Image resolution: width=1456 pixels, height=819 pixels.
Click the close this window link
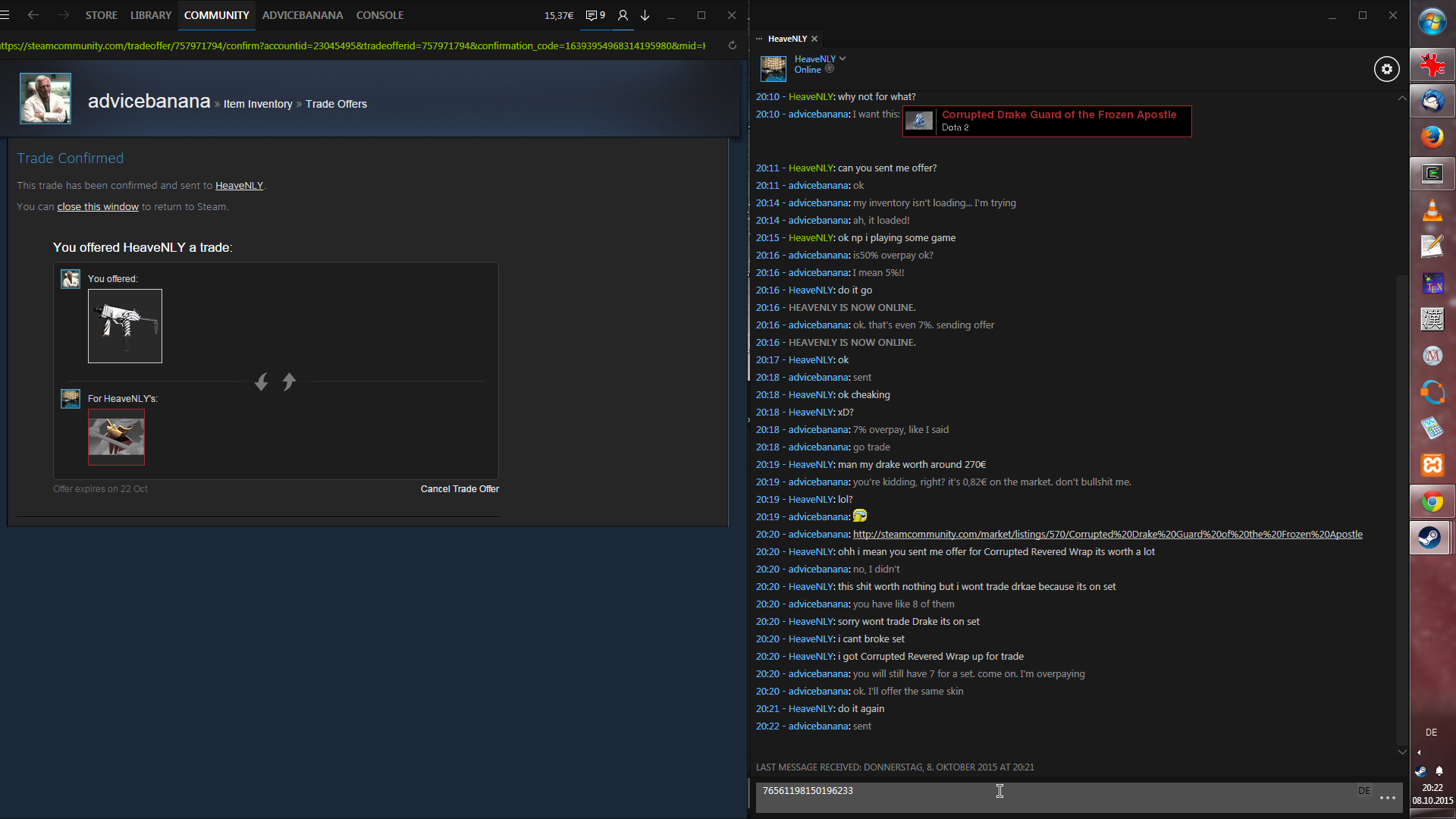pyautogui.click(x=98, y=207)
